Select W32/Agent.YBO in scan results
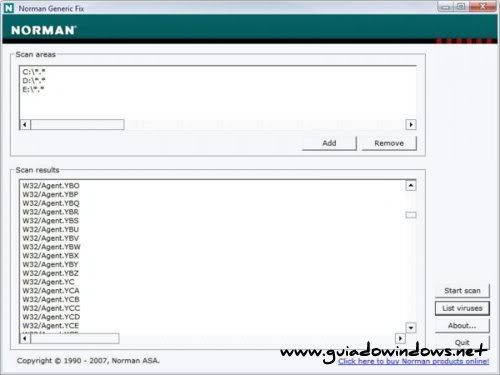This screenshot has width=500, height=375. coord(51,186)
